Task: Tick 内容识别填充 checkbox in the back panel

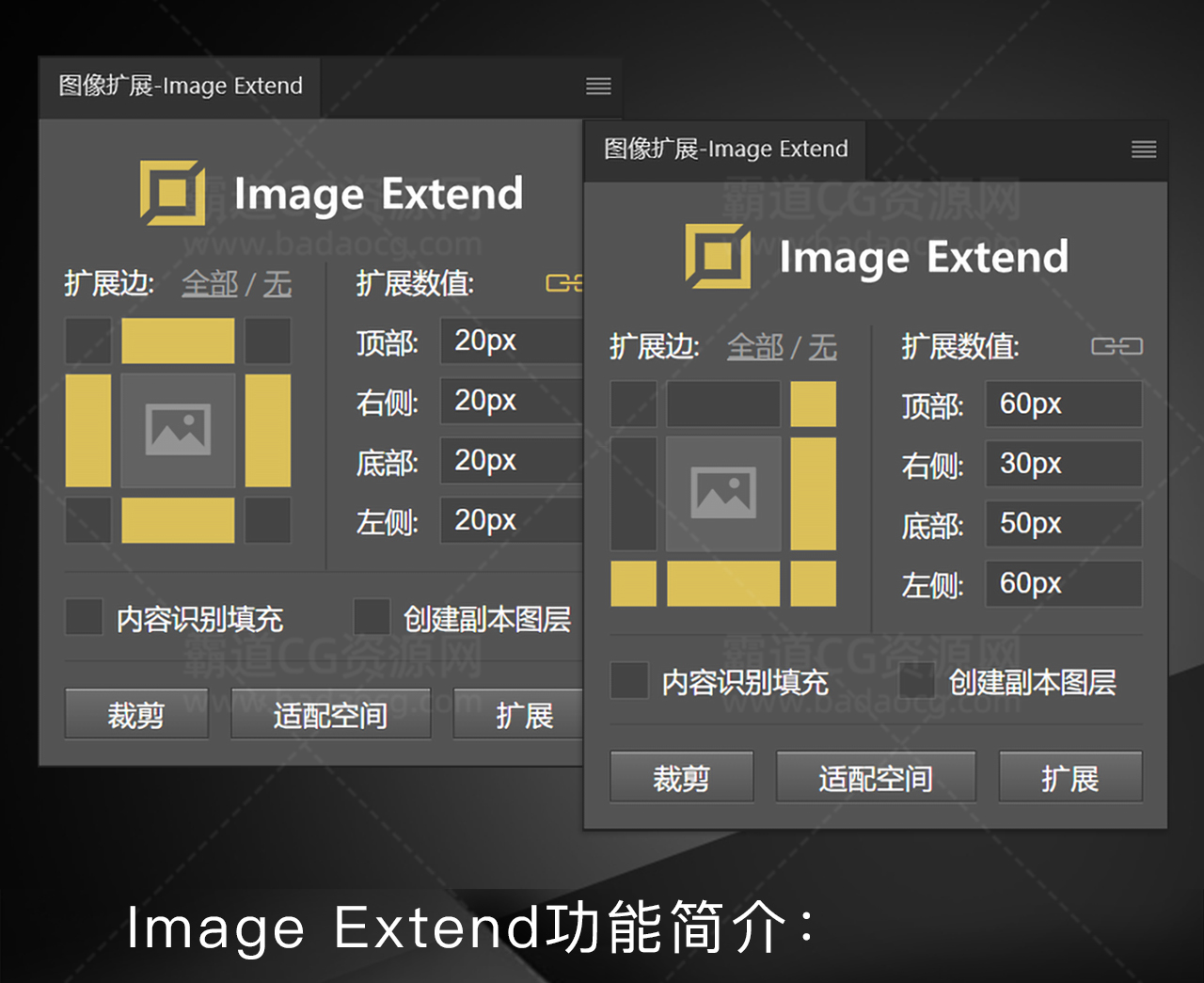Action: (x=84, y=618)
